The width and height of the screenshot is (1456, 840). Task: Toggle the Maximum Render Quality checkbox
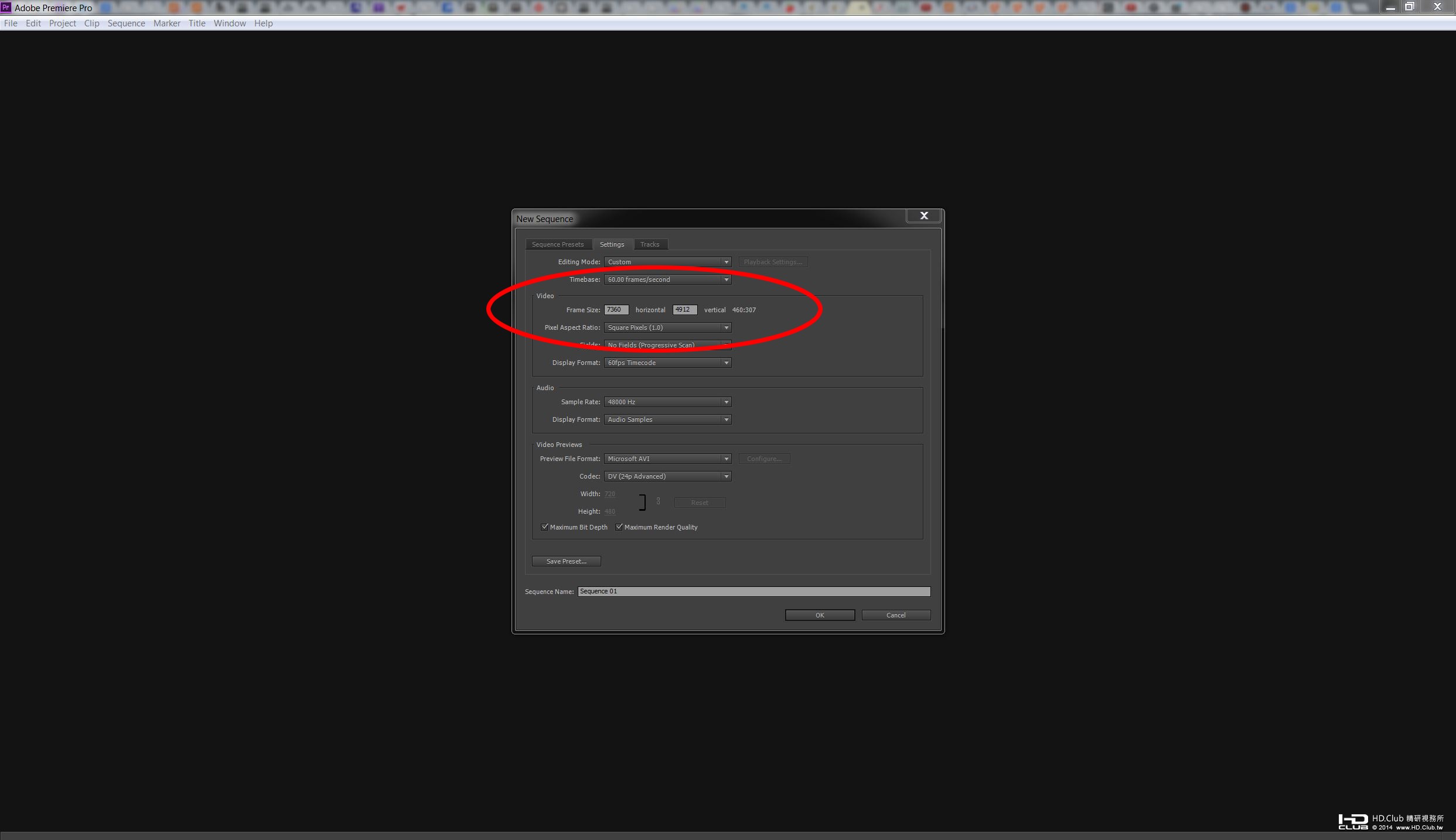coord(619,527)
